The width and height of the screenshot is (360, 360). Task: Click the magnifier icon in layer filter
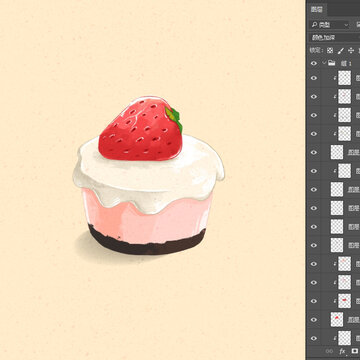pyautogui.click(x=314, y=25)
